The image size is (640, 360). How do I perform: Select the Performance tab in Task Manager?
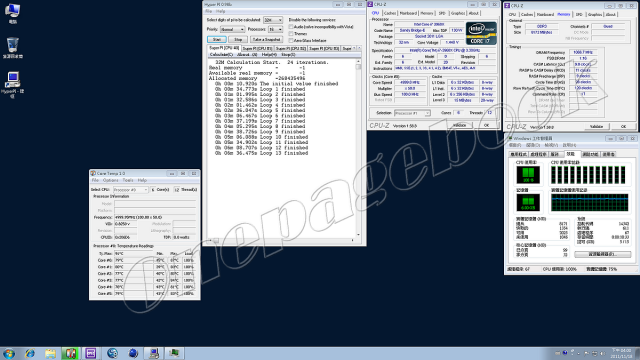(x=571, y=154)
